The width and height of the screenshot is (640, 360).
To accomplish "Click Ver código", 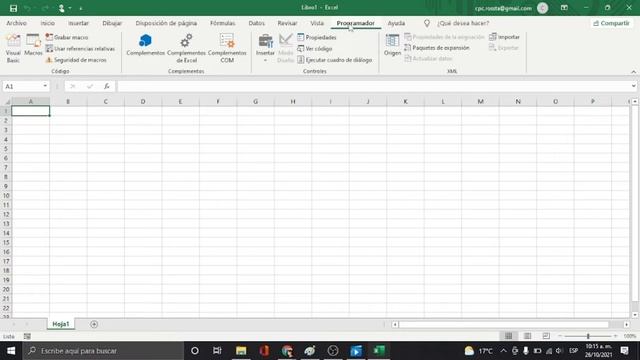I will tap(315, 49).
